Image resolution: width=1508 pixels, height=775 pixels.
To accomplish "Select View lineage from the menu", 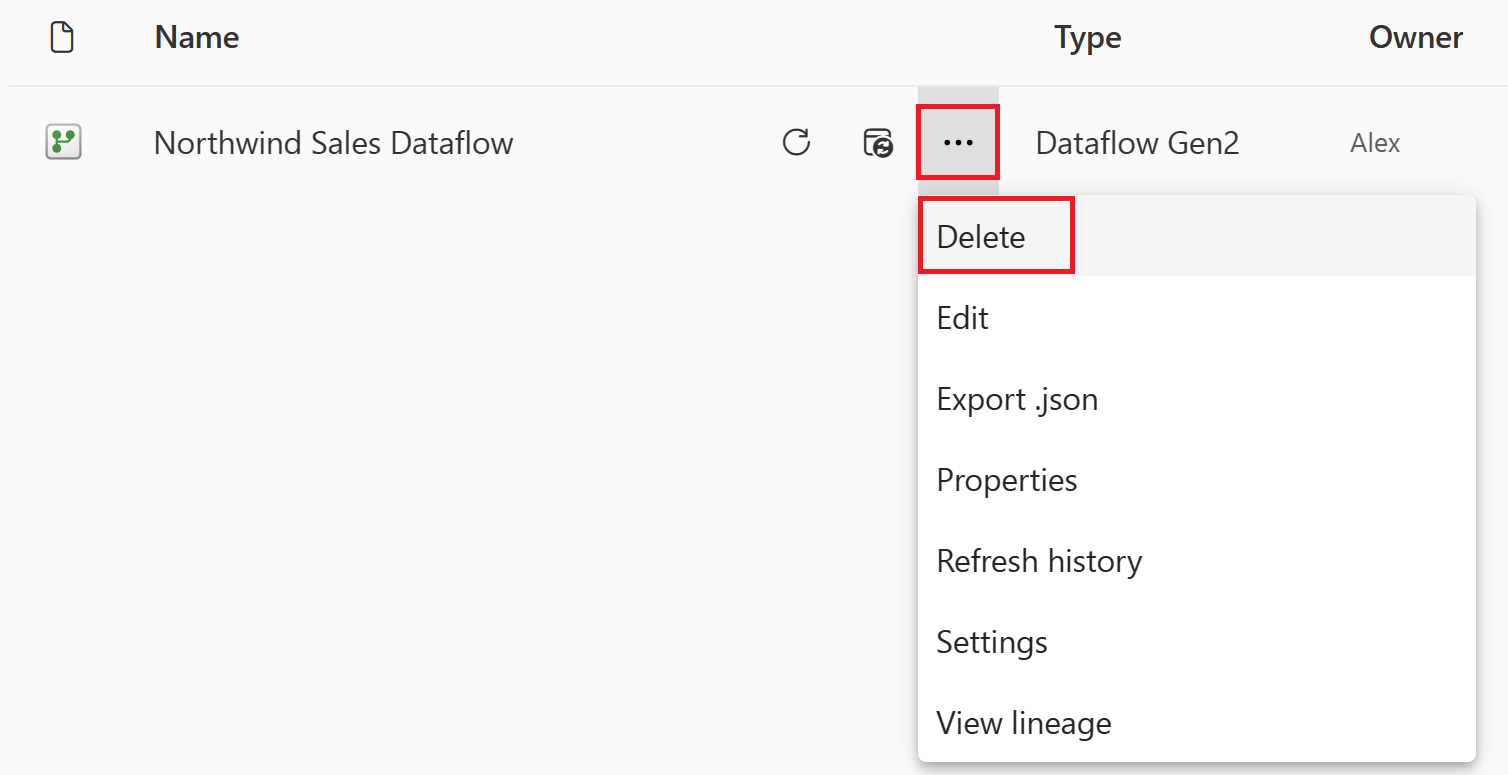I will coord(1023,722).
